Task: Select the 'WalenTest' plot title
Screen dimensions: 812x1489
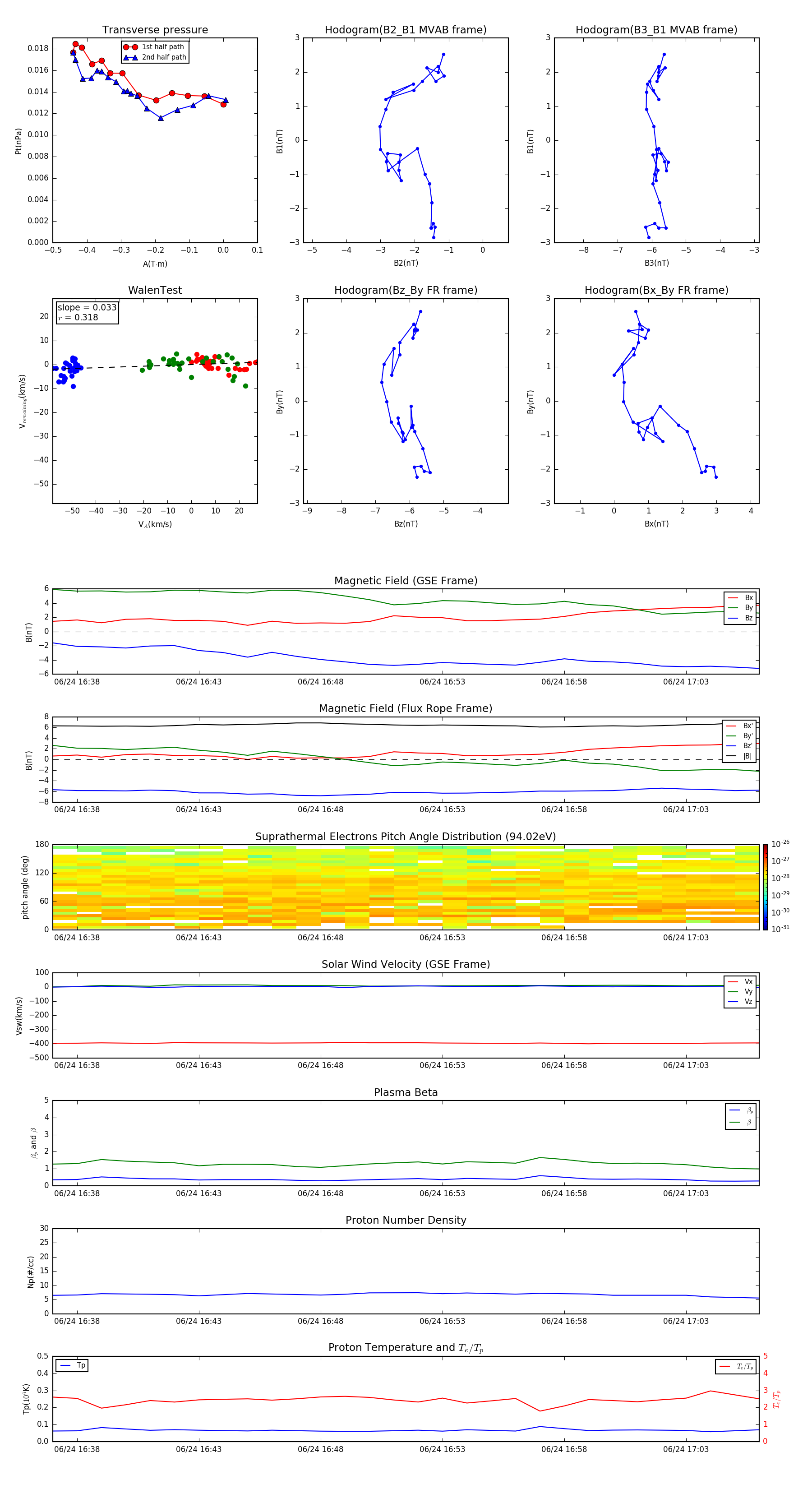Action: (155, 290)
